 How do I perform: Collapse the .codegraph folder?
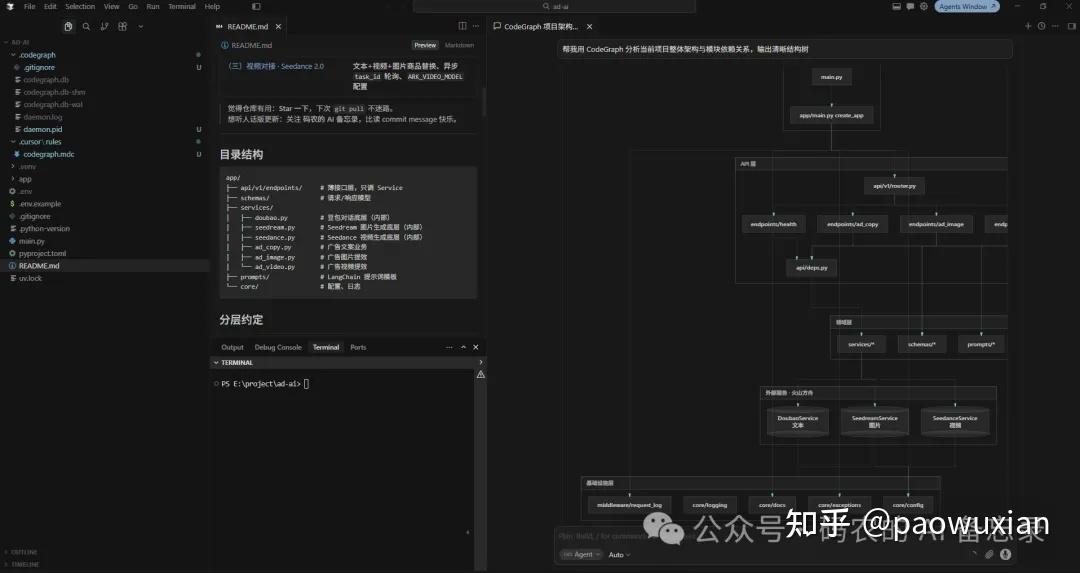pyautogui.click(x=13, y=54)
